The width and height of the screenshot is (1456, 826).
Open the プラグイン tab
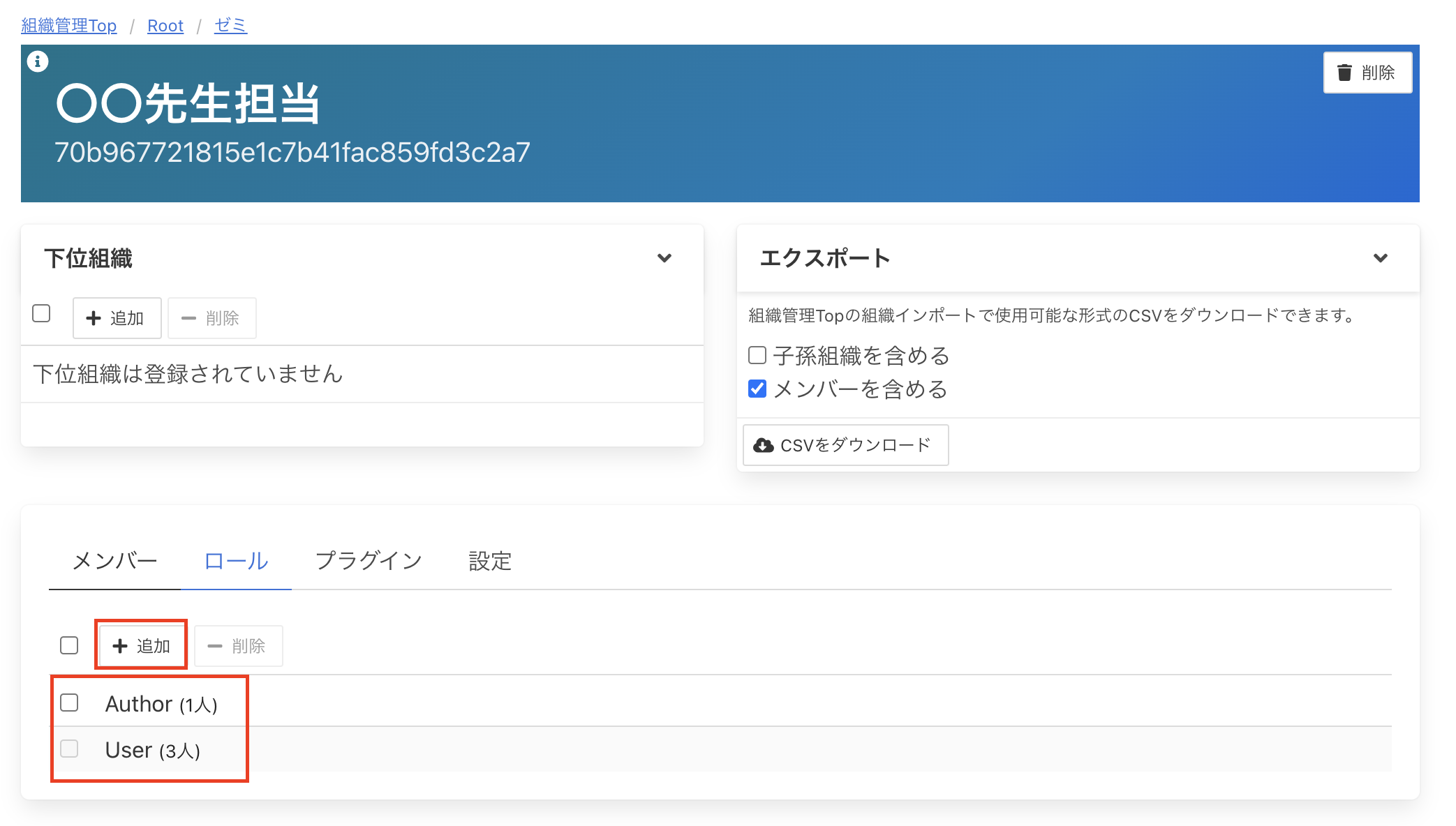(369, 561)
